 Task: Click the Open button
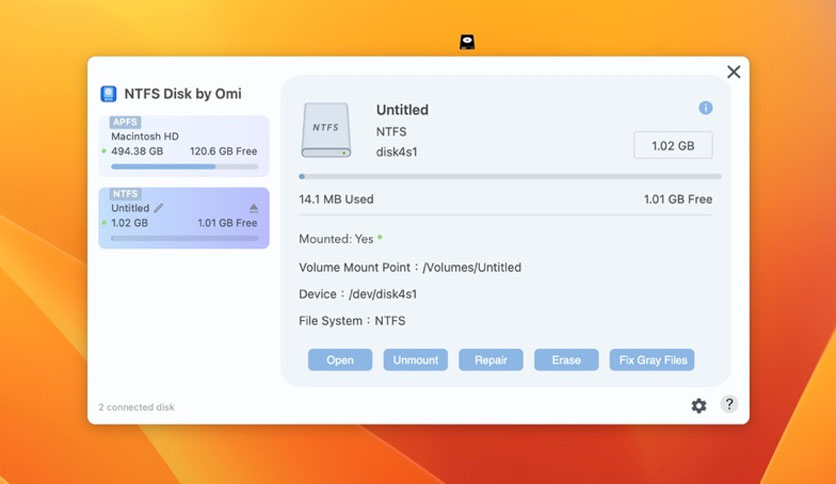(x=340, y=360)
